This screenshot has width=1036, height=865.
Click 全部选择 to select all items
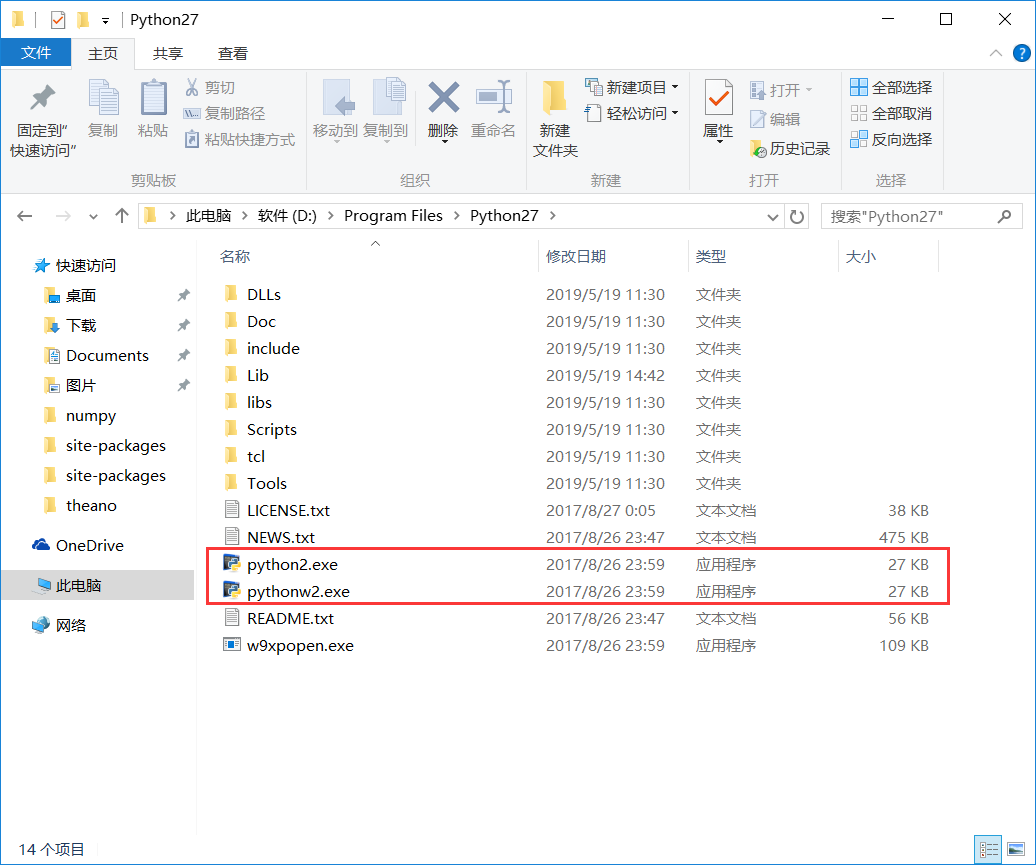[890, 87]
